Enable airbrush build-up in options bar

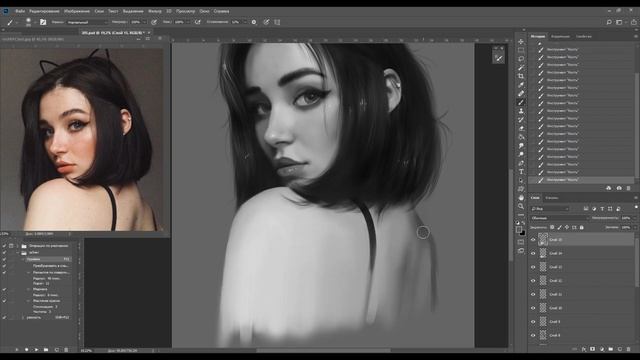pos(198,22)
